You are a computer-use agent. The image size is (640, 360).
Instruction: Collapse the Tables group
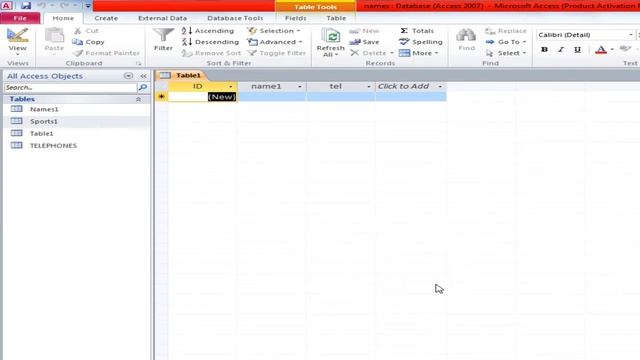[x=138, y=99]
